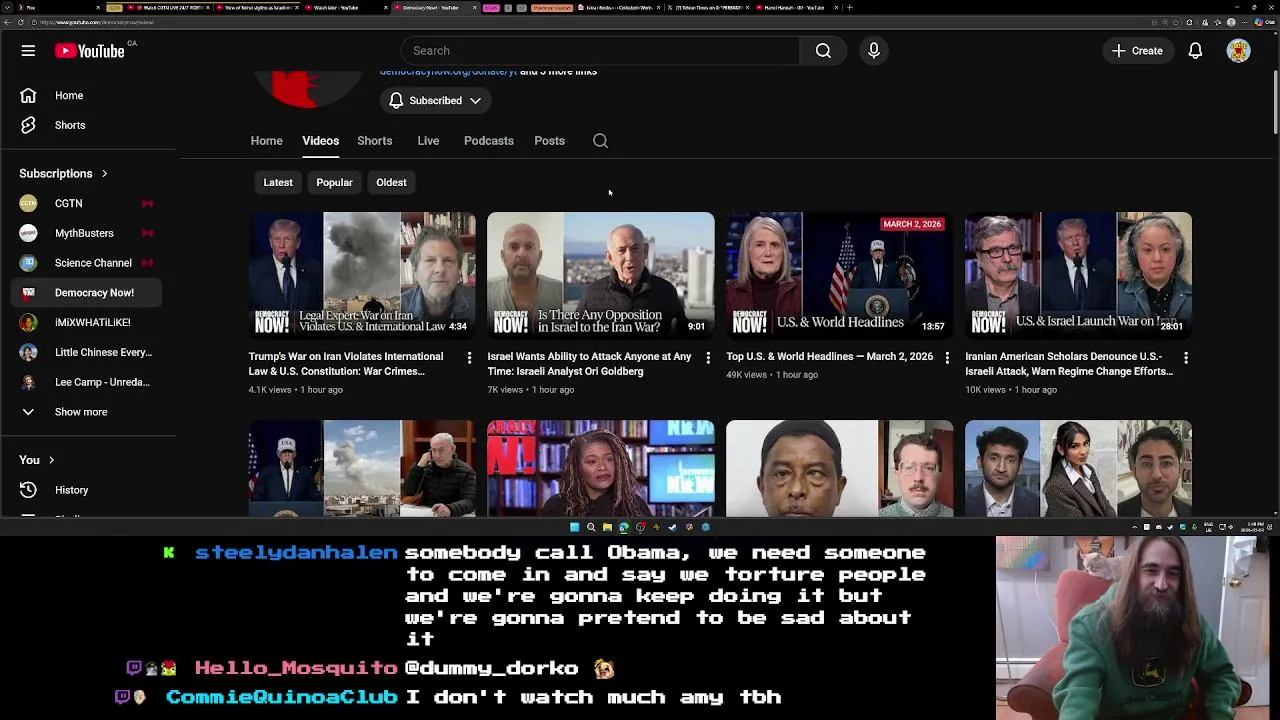Open CGTN subscription channel

[x=88, y=203]
